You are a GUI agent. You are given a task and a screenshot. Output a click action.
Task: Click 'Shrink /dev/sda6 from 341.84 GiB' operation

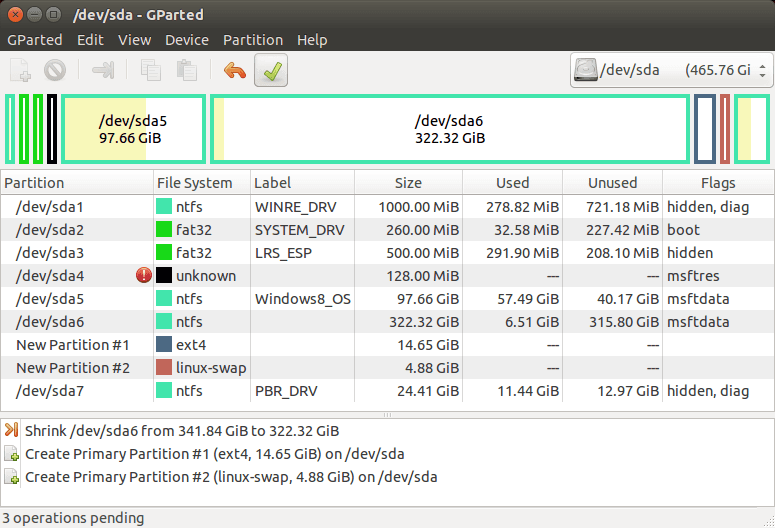[x=182, y=431]
